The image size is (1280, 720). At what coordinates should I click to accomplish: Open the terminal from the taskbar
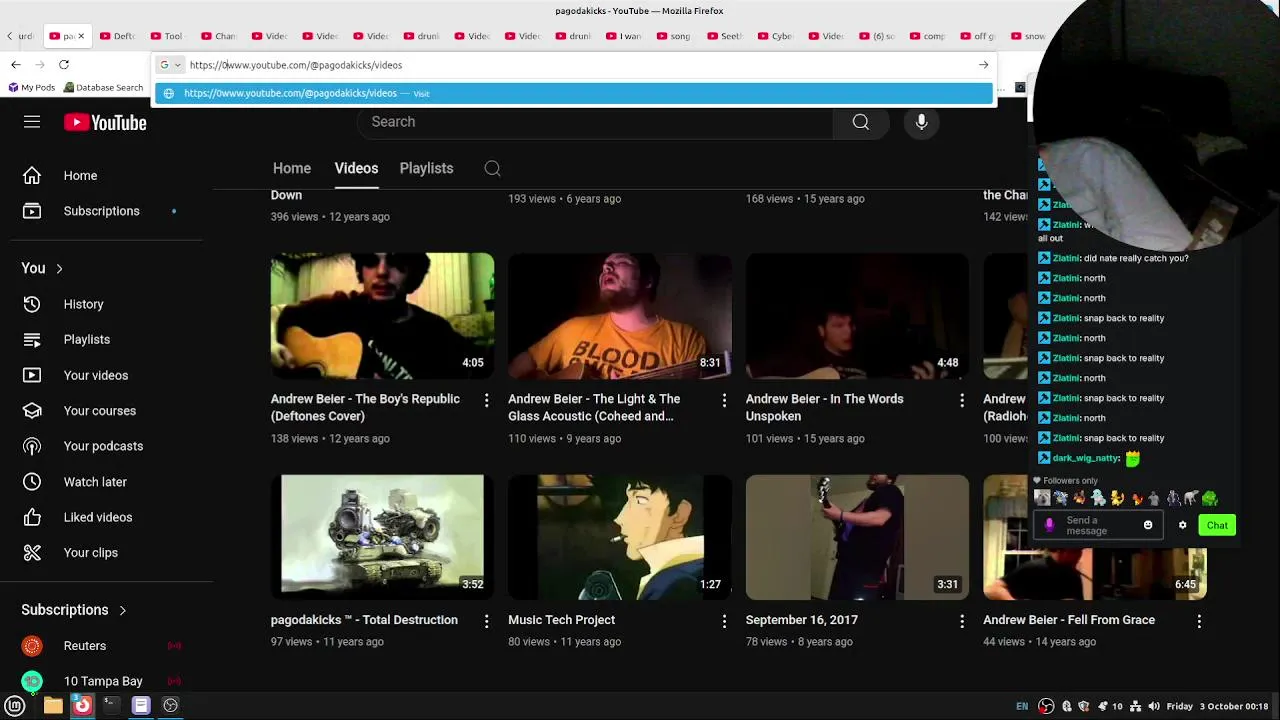(111, 705)
